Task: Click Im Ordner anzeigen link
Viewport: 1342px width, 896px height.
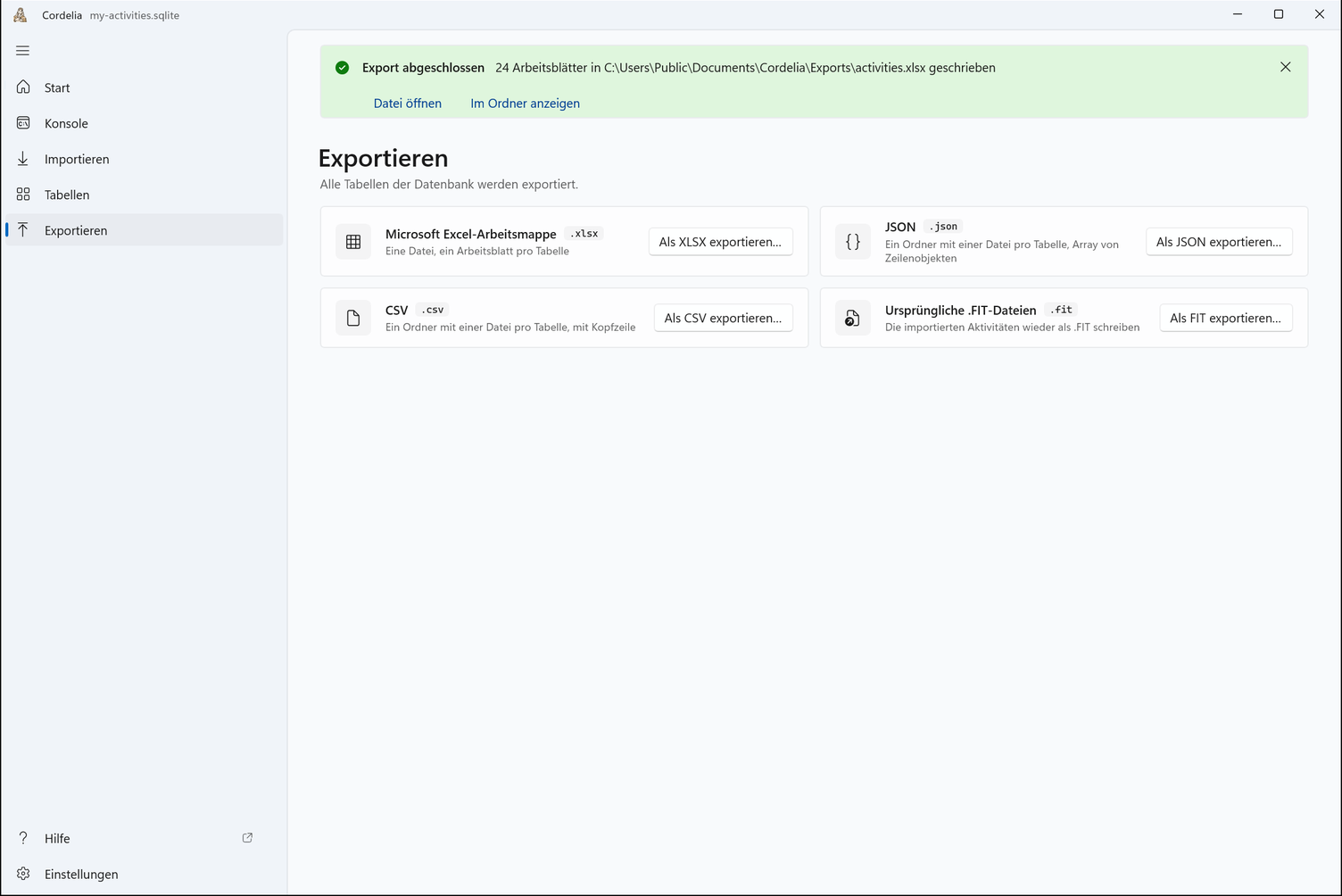Action: (526, 104)
